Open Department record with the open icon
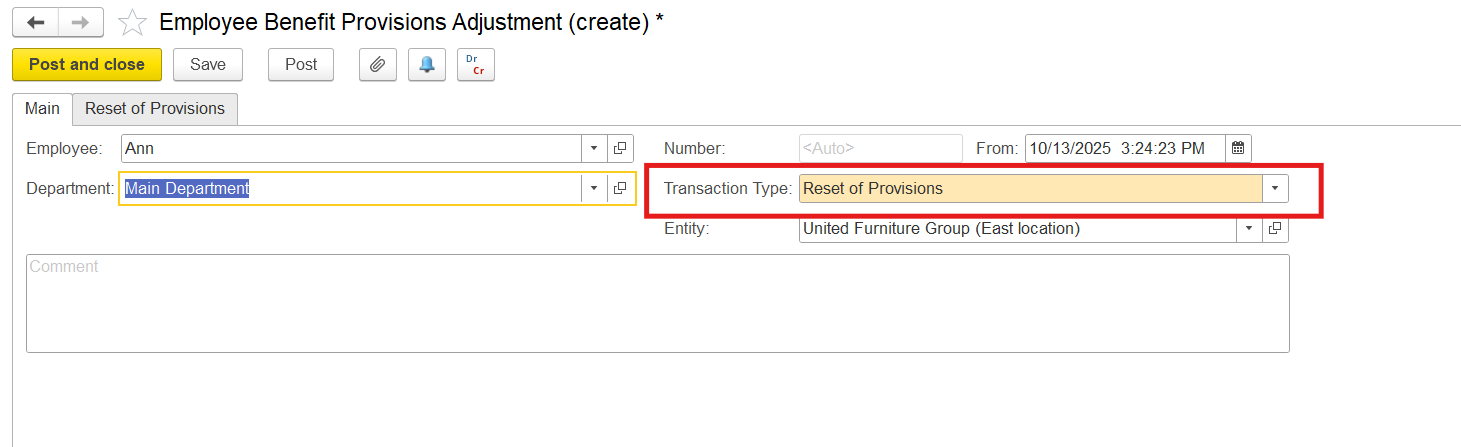The image size is (1461, 447). [x=620, y=188]
